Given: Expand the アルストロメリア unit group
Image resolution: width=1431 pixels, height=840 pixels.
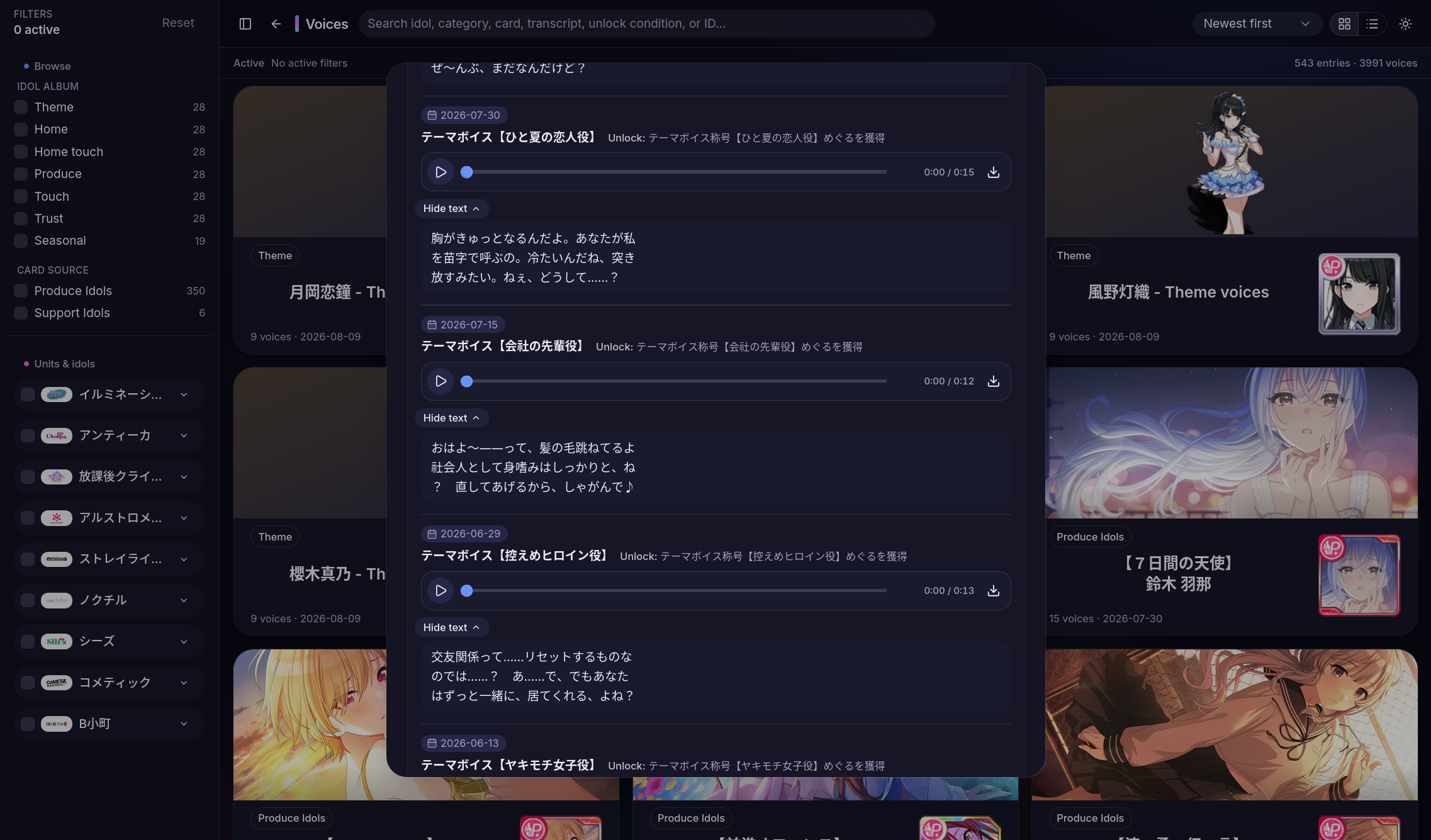Looking at the screenshot, I should click(184, 518).
